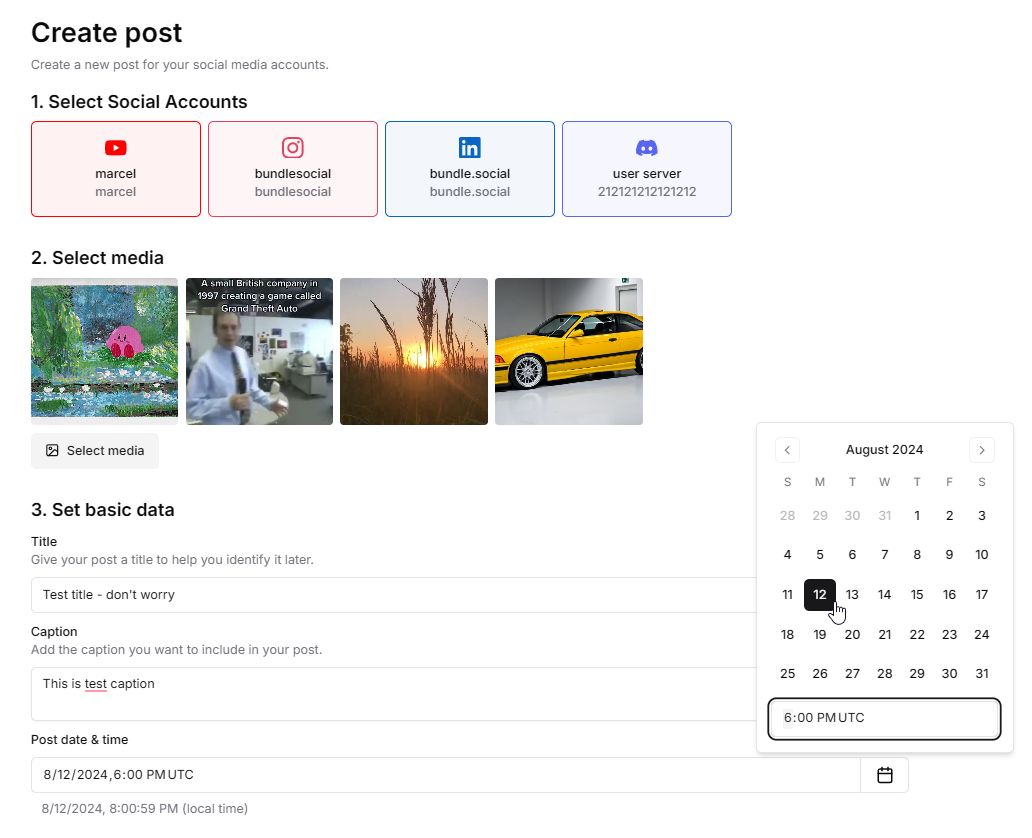Go to previous month in calendar
The height and width of the screenshot is (838, 1032).
point(787,450)
